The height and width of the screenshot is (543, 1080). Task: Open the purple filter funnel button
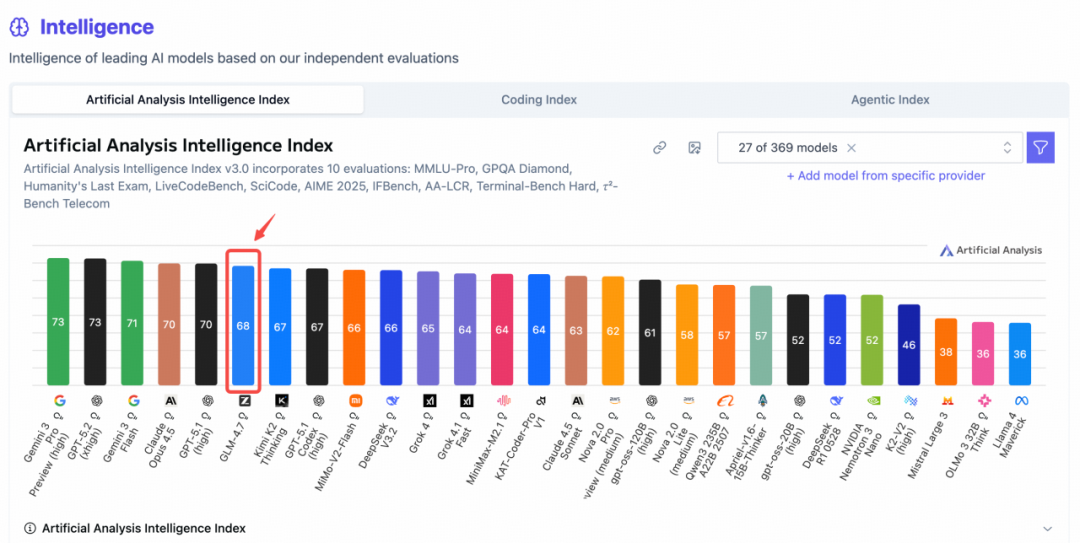coord(1041,148)
